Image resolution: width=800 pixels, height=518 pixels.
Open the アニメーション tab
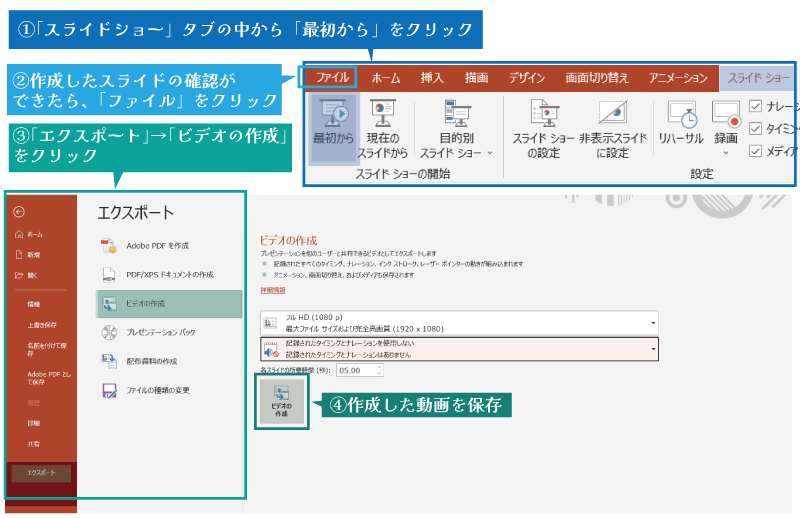[678, 78]
